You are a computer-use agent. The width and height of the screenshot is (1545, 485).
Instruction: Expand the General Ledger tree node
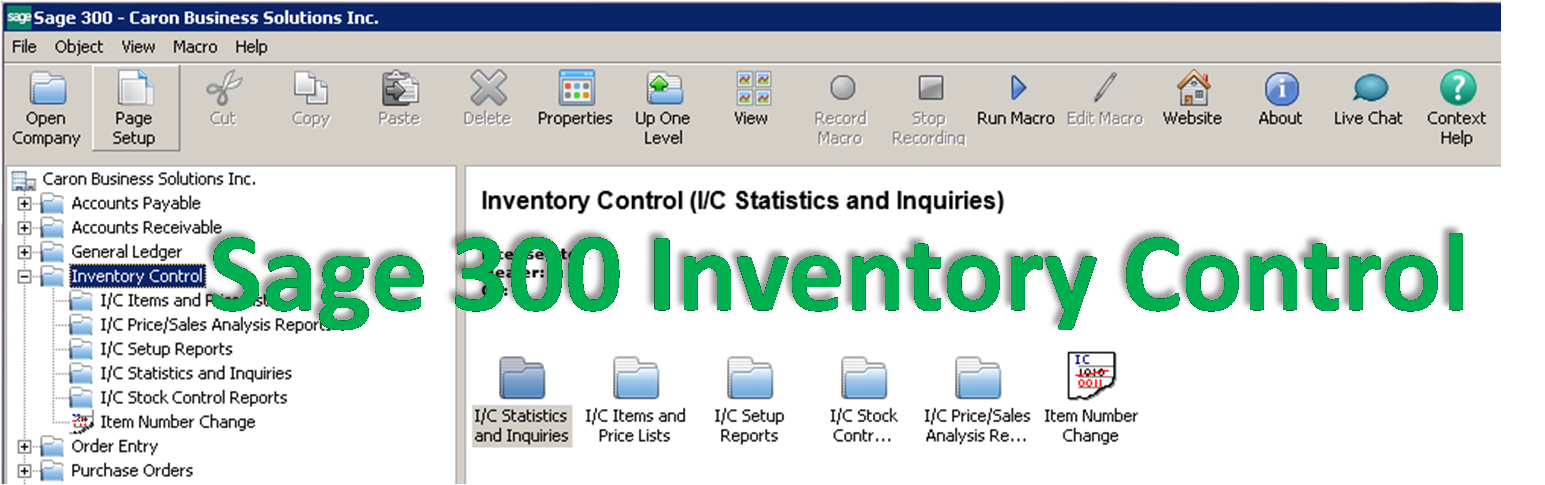25,252
